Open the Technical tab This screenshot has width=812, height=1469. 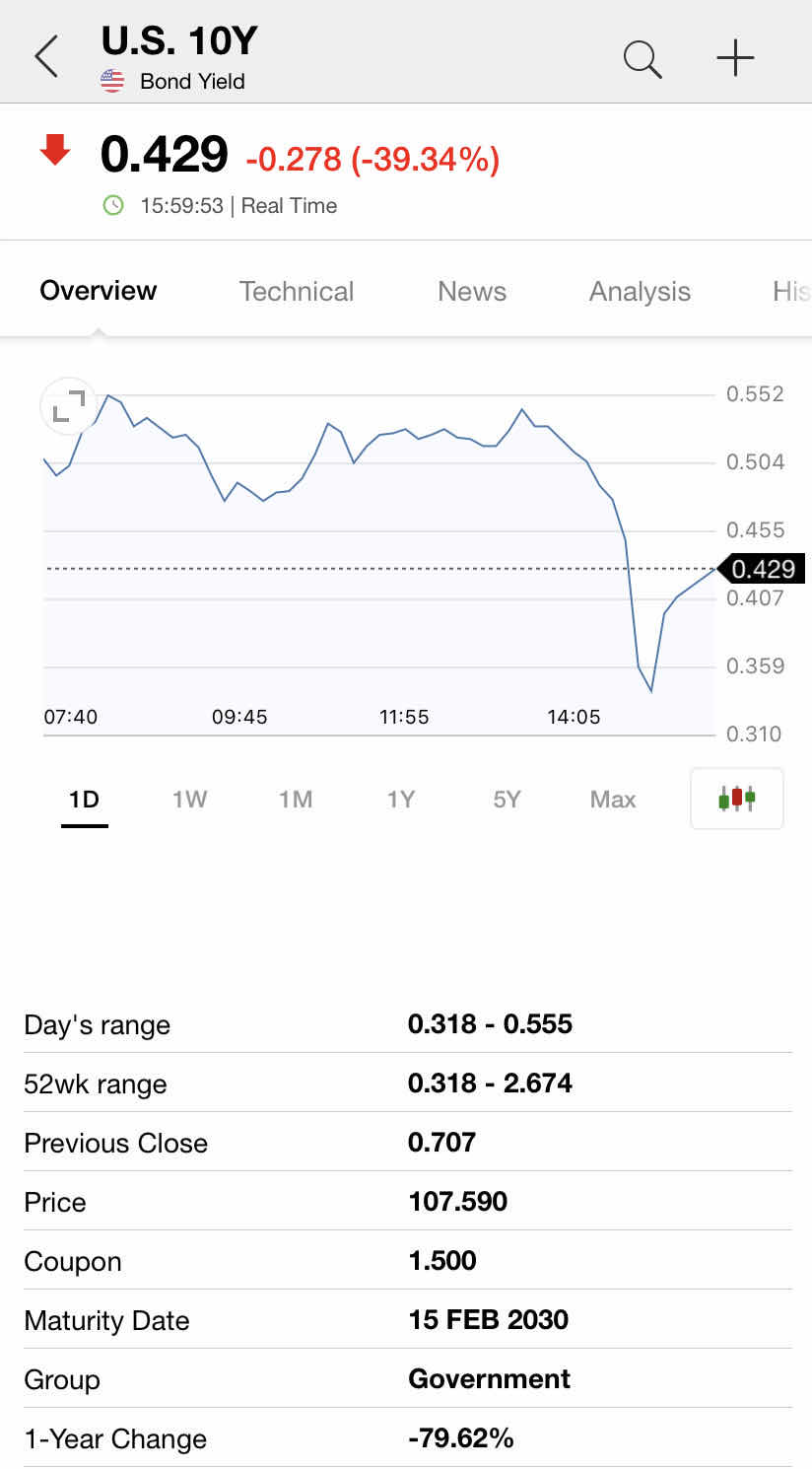pos(296,291)
